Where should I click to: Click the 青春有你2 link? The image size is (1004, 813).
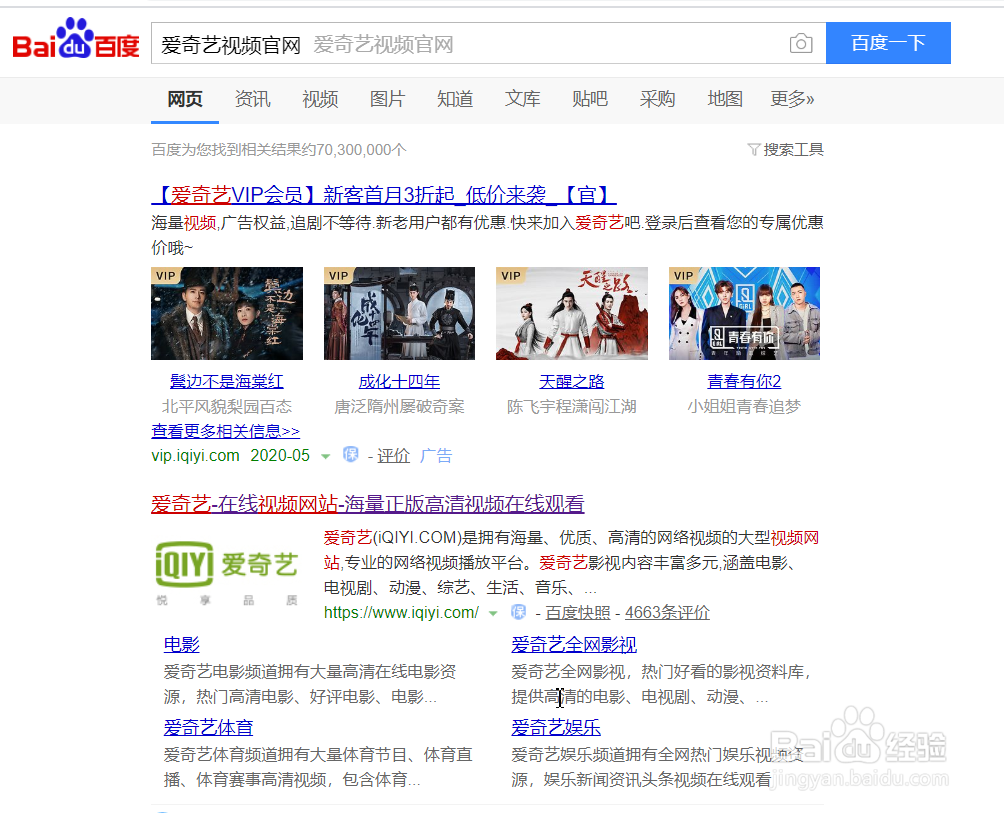tap(744, 382)
